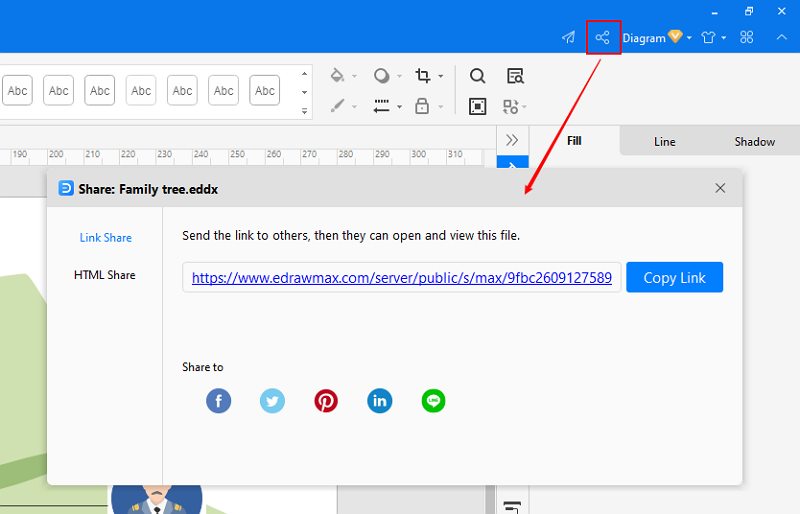Open the Crop tool dropdown arrow
Viewport: 800px width, 514px height.
tap(441, 77)
